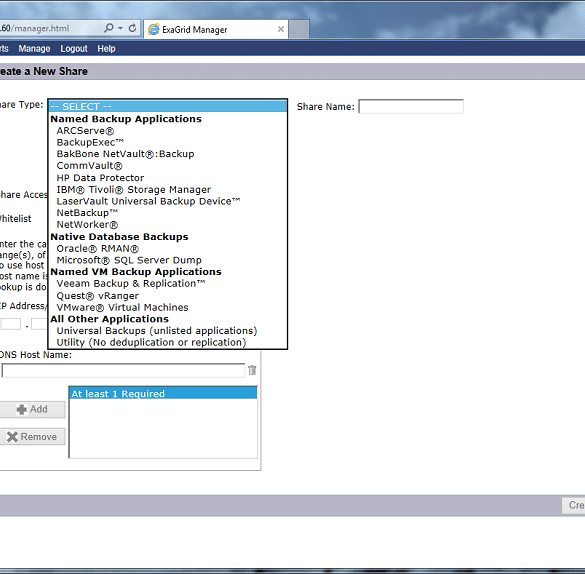Switch to the ExaGrid Manager tab
Viewport: 585px width, 574px height.
pyautogui.click(x=216, y=29)
